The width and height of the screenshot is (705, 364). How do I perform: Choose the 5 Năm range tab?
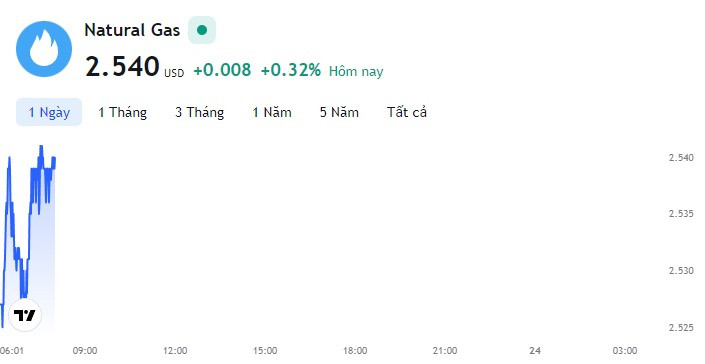pyautogui.click(x=339, y=112)
